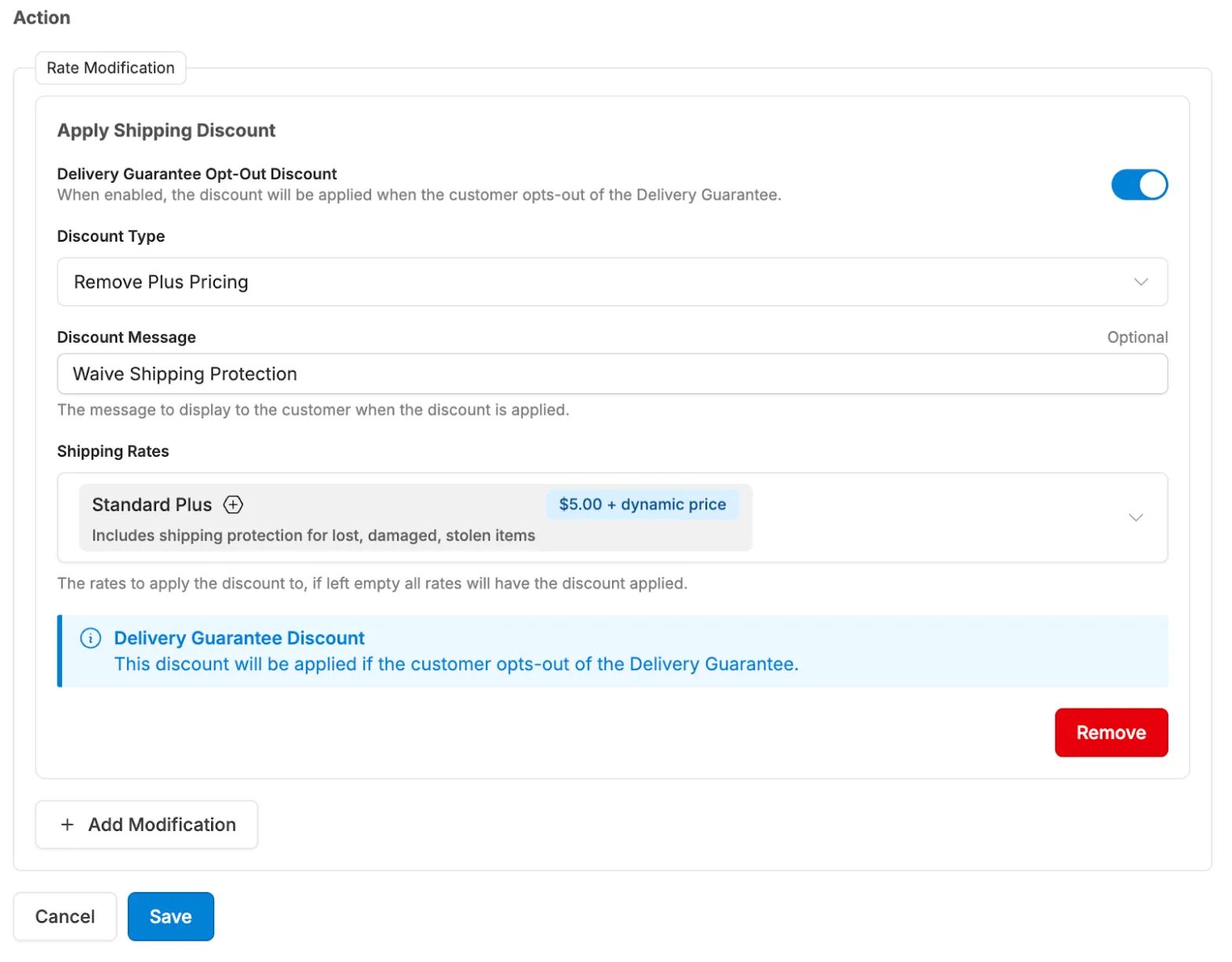The width and height of the screenshot is (1232, 962).
Task: Click Cancel to discard changes
Action: [x=65, y=916]
